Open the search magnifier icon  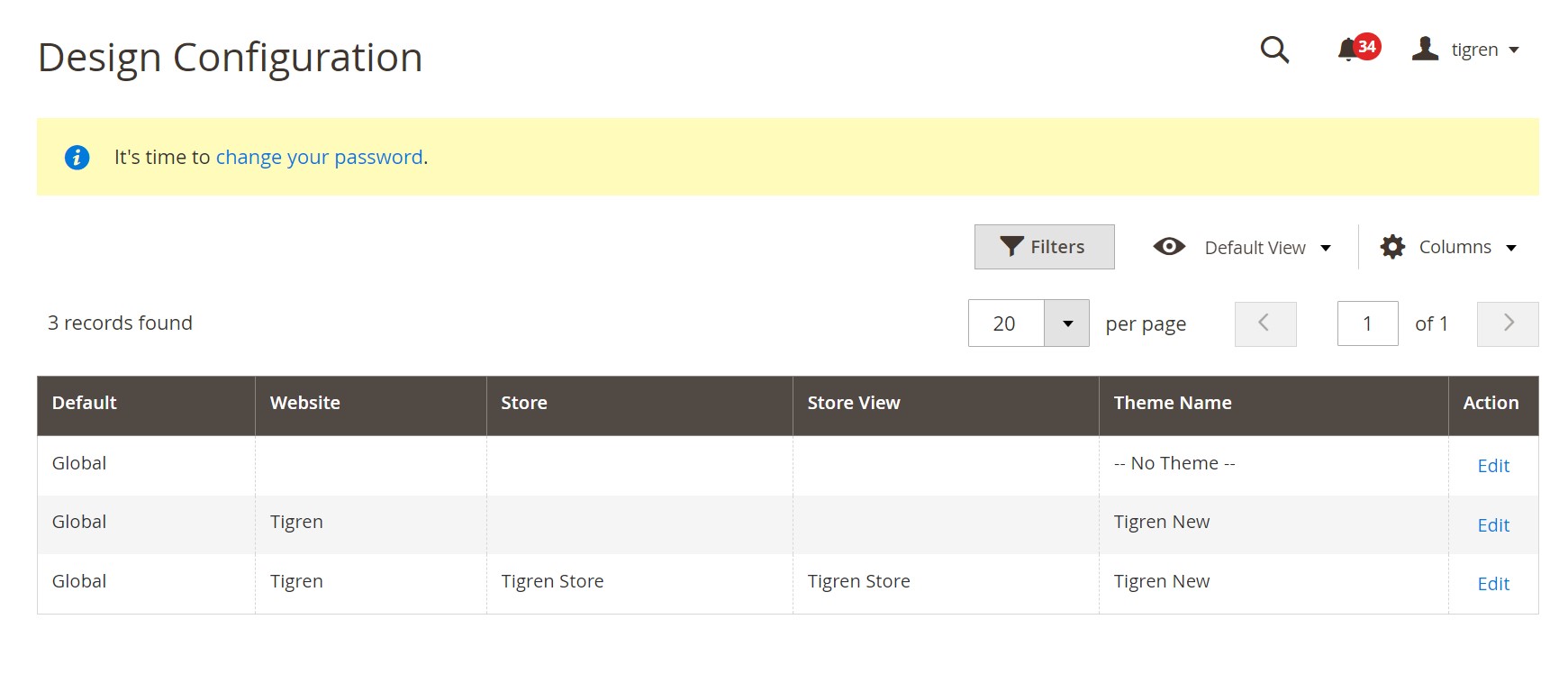pyautogui.click(x=1274, y=50)
